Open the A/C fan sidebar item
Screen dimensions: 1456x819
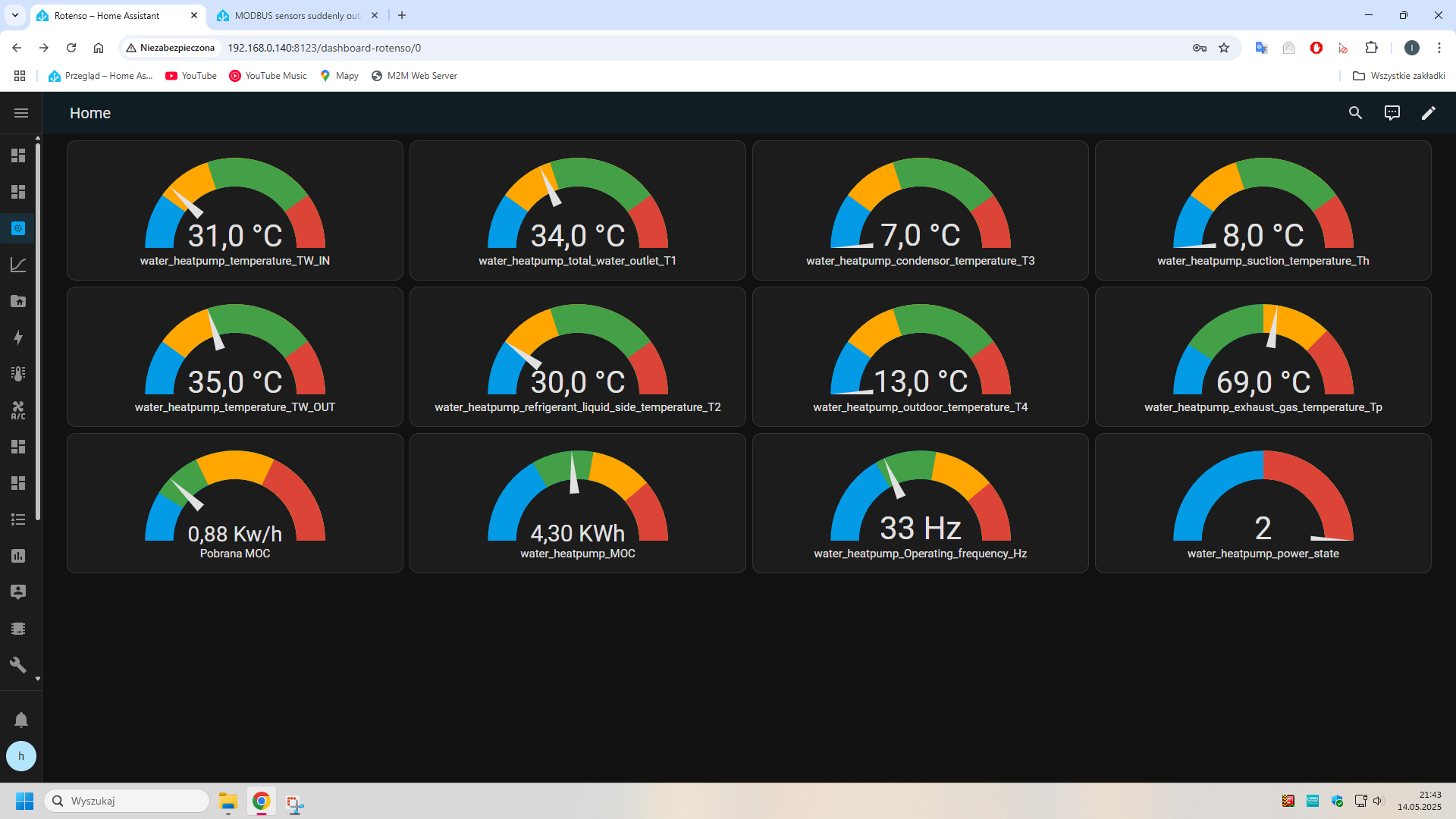tap(18, 410)
